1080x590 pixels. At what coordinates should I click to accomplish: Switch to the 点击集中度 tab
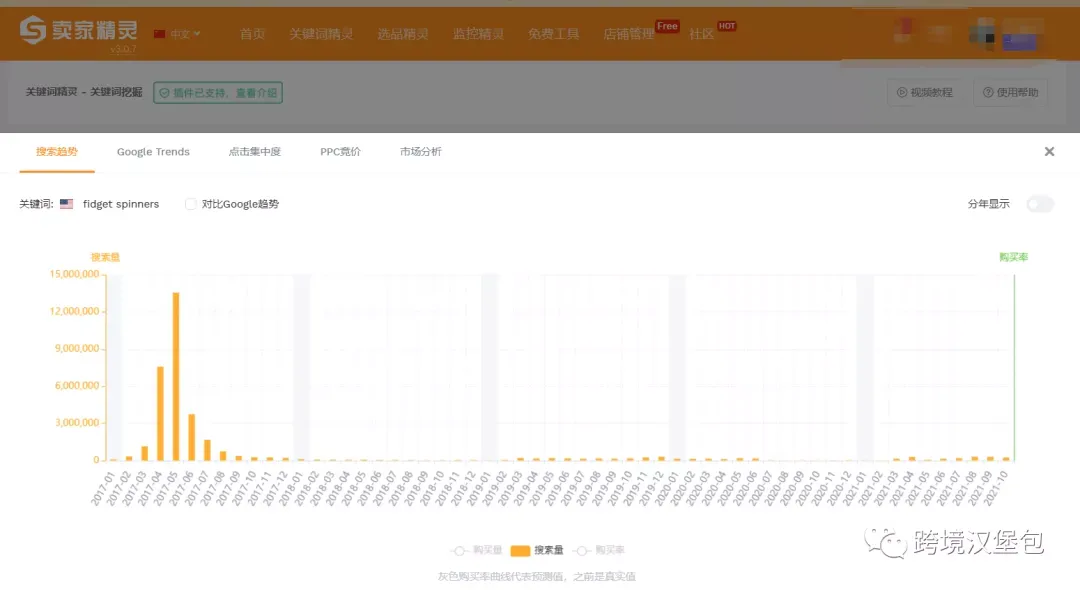[x=255, y=151]
